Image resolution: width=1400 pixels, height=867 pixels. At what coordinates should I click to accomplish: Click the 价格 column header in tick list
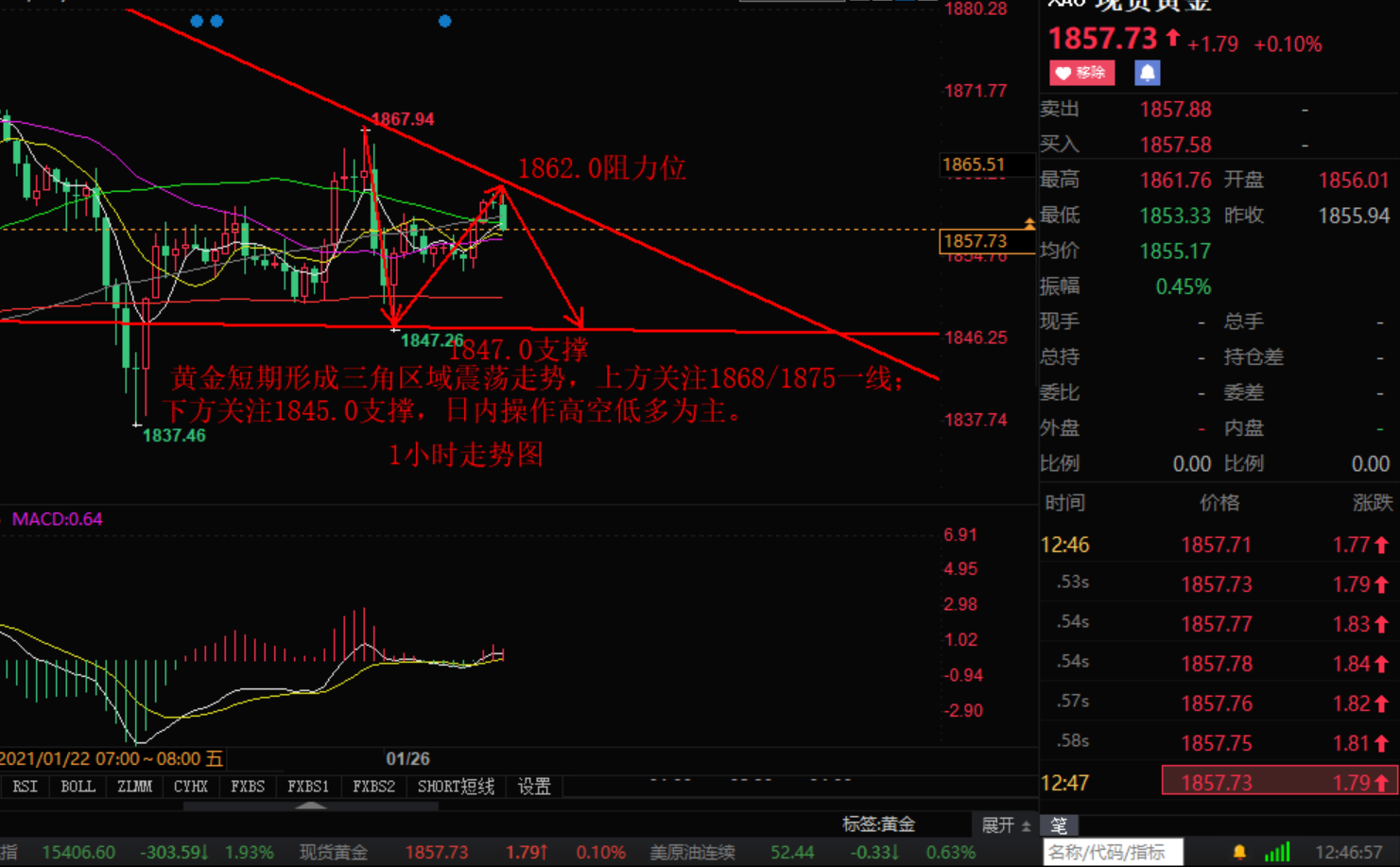point(1219,503)
